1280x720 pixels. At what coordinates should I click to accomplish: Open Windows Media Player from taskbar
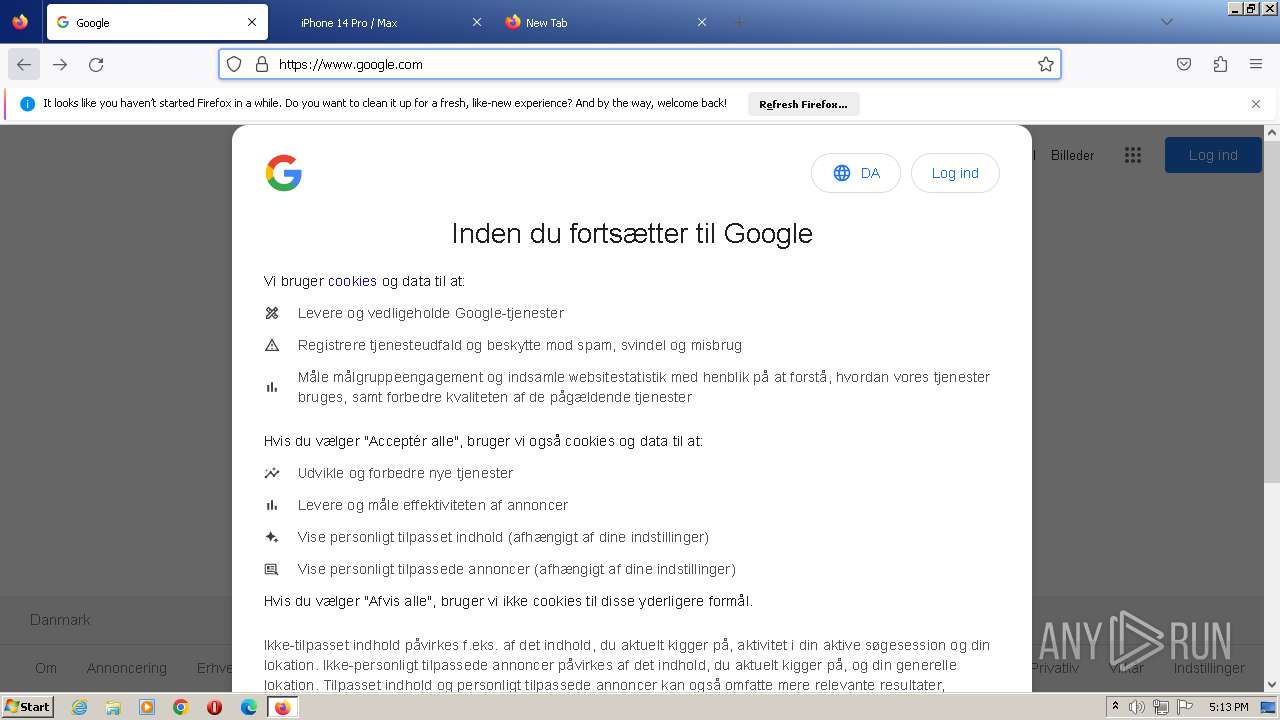point(147,707)
